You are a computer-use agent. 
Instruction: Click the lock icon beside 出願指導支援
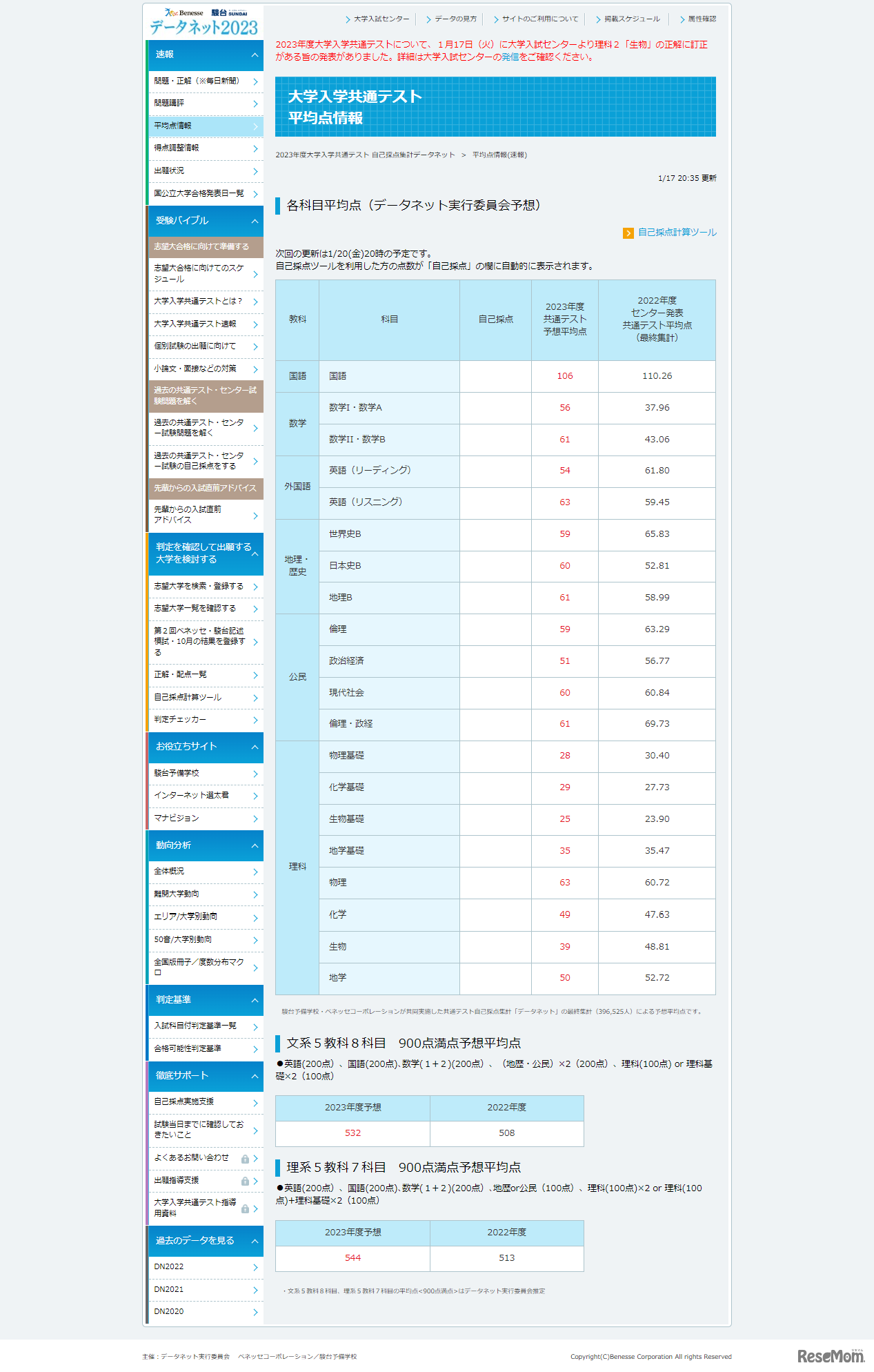(x=245, y=1182)
